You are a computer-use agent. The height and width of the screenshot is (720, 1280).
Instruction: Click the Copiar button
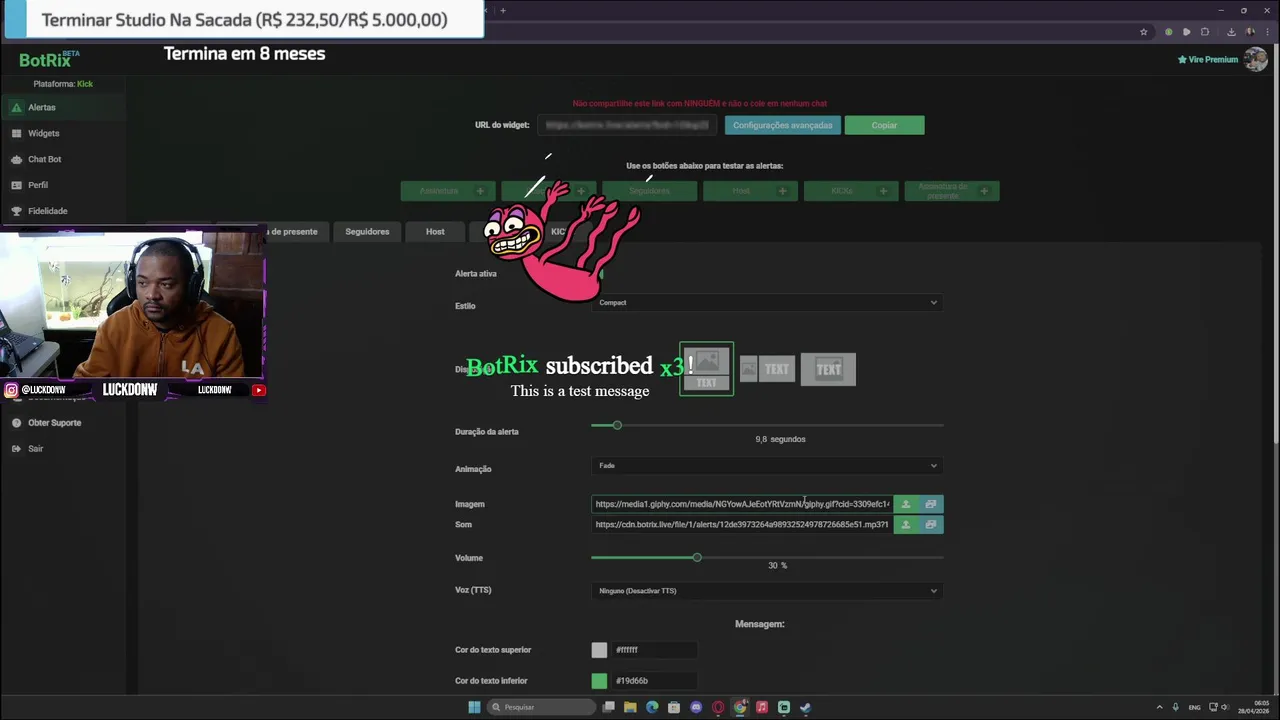coord(884,125)
